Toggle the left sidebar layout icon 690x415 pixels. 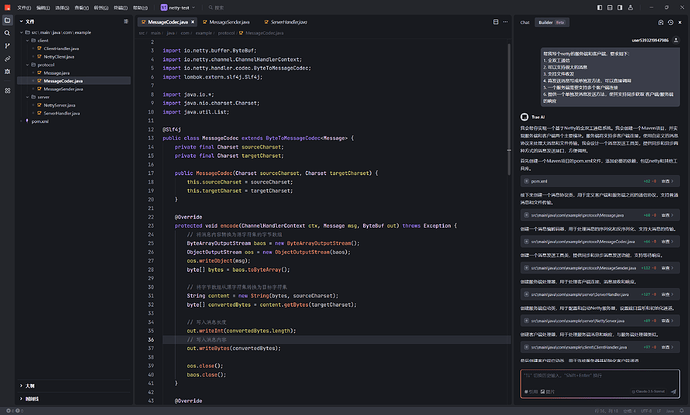(x=599, y=7)
